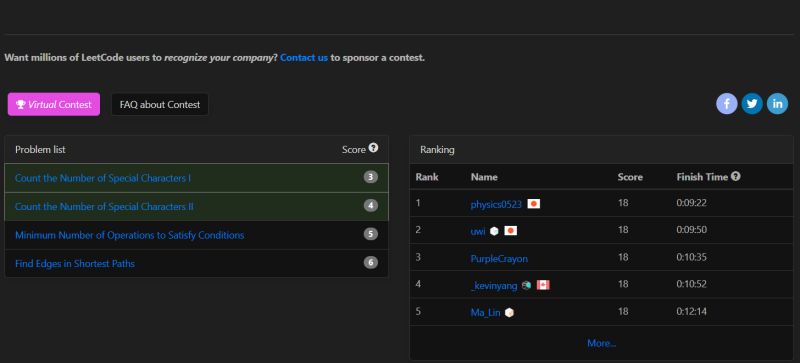Viewport: 800px width, 363px height.
Task: Open FAQ about Contest
Action: tap(160, 105)
